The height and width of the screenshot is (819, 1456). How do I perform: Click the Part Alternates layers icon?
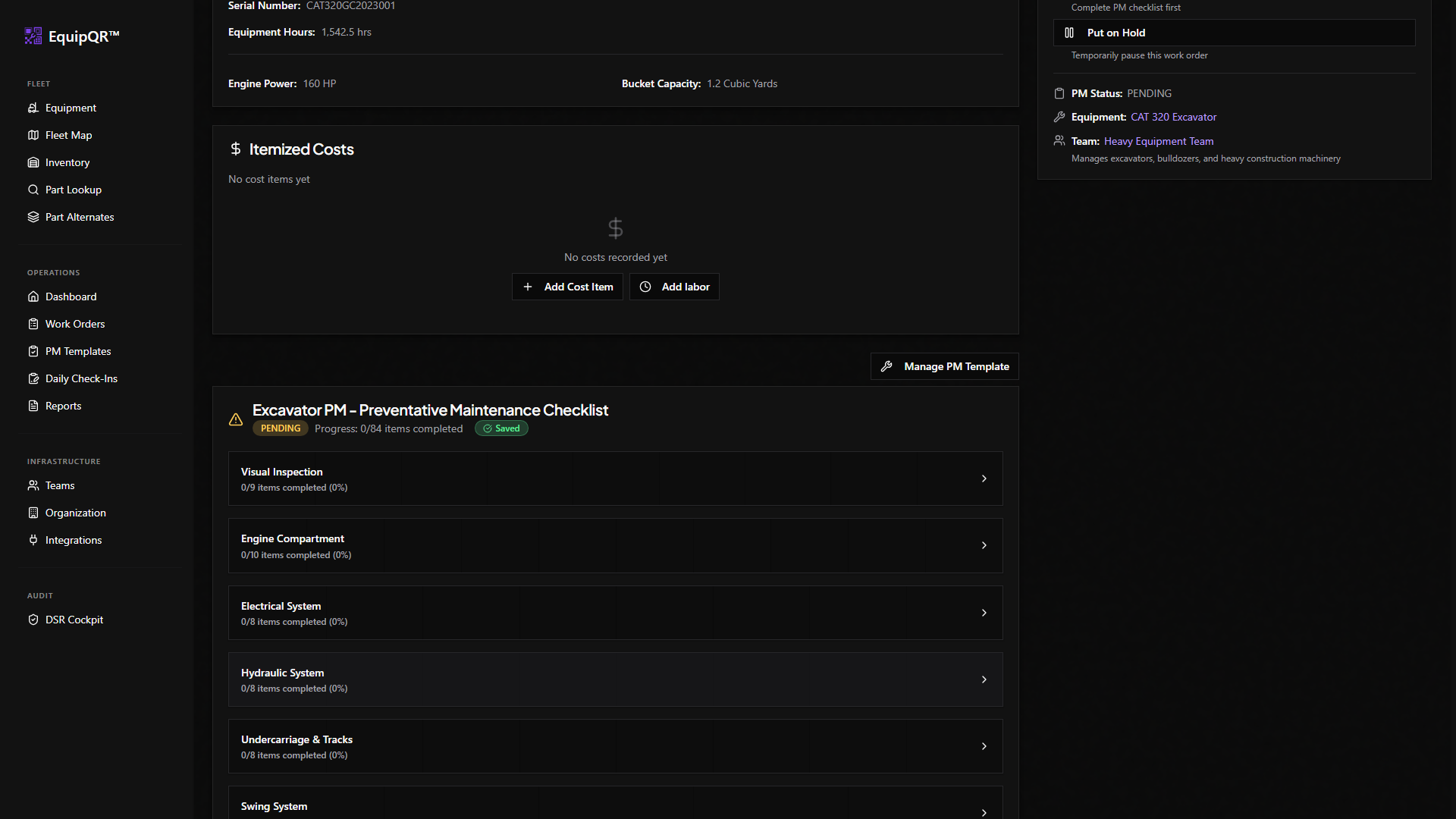33,217
